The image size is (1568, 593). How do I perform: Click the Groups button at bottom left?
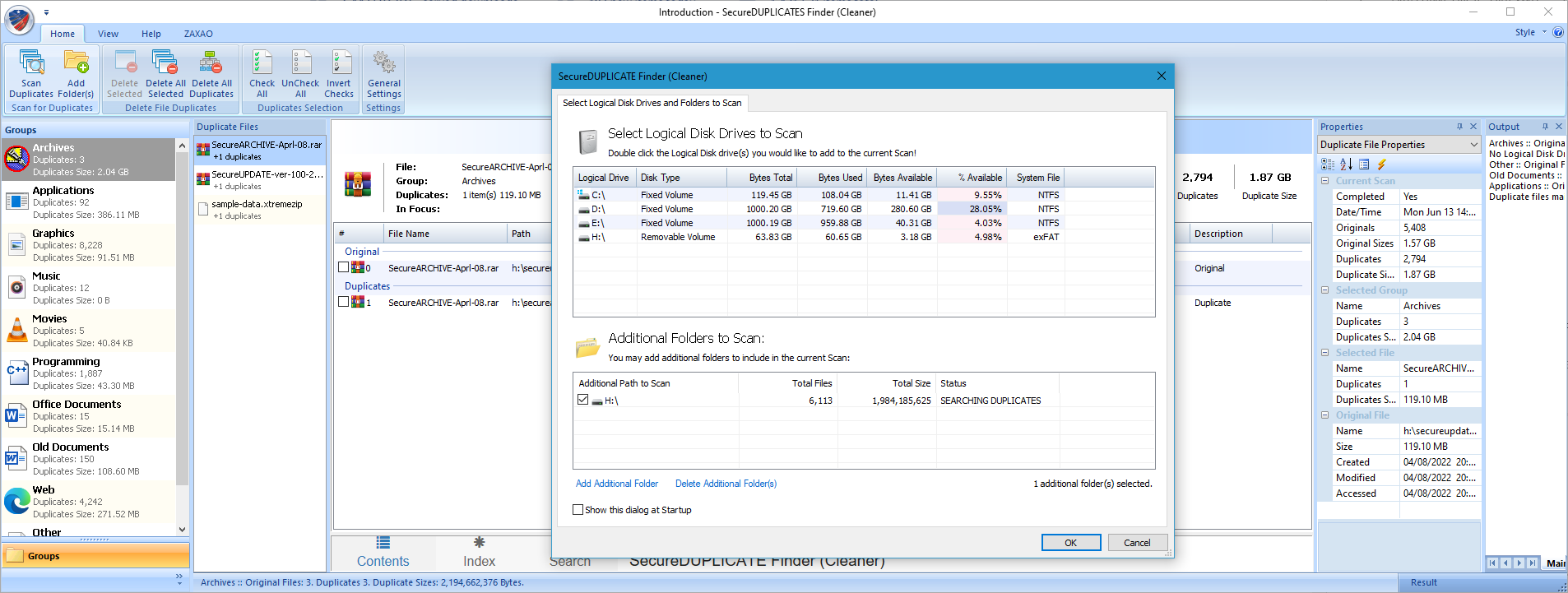(x=95, y=556)
